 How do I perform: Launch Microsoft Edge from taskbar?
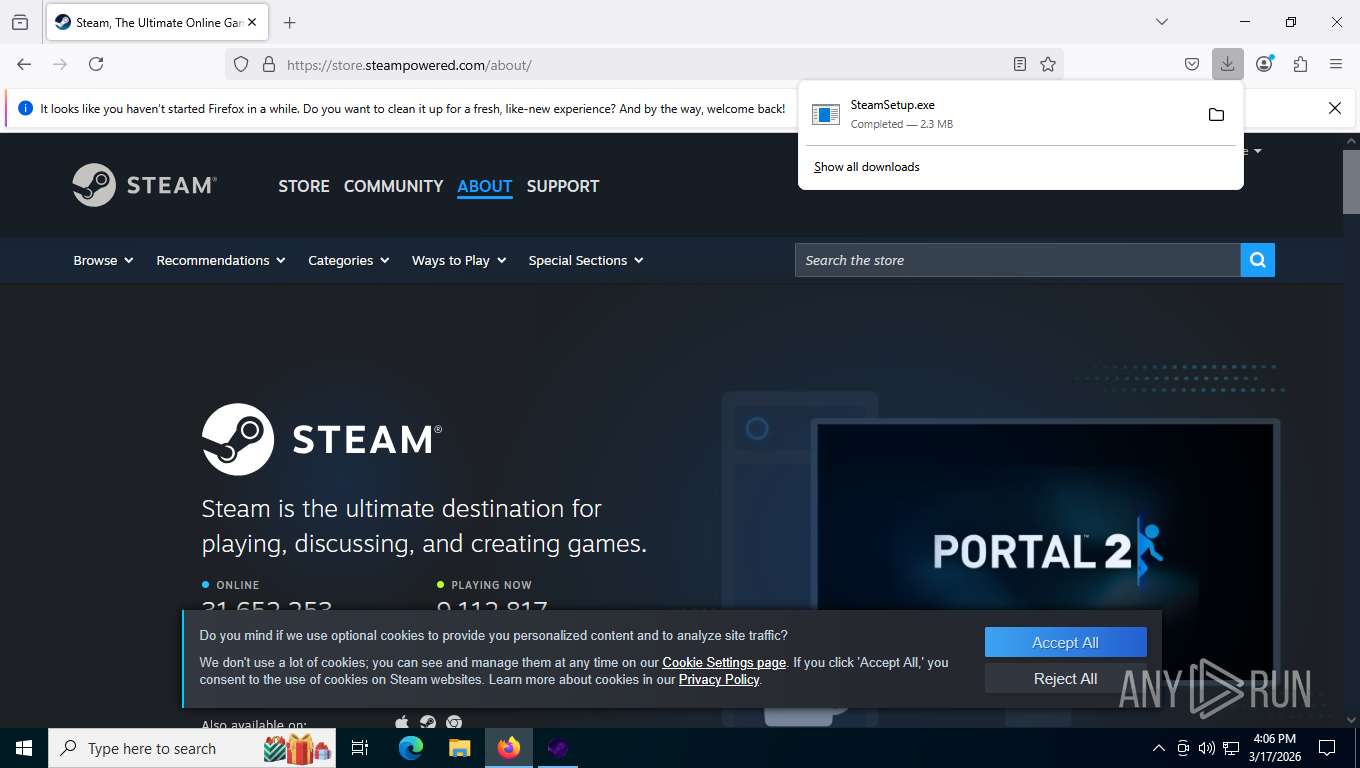[x=411, y=748]
